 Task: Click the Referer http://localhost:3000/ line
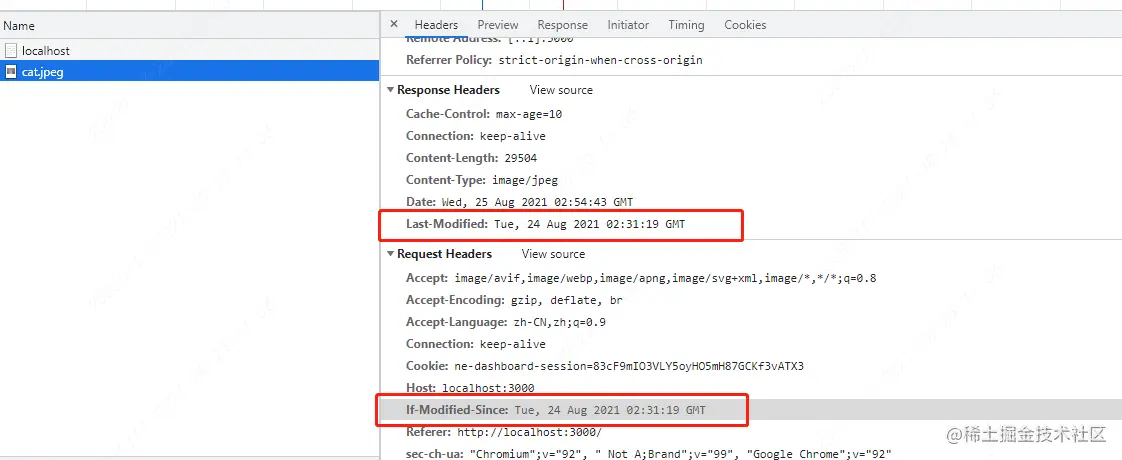(x=504, y=432)
